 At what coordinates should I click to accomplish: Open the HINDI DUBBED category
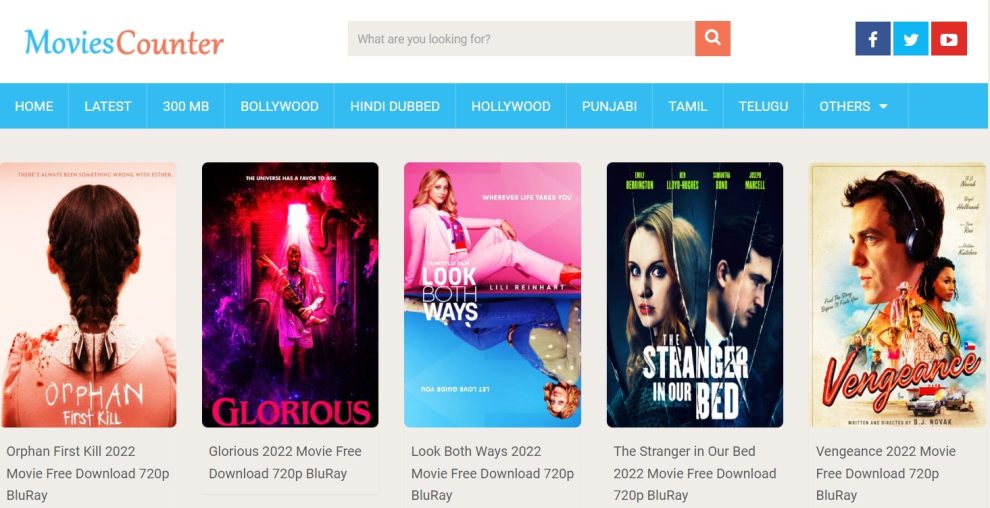[x=395, y=106]
